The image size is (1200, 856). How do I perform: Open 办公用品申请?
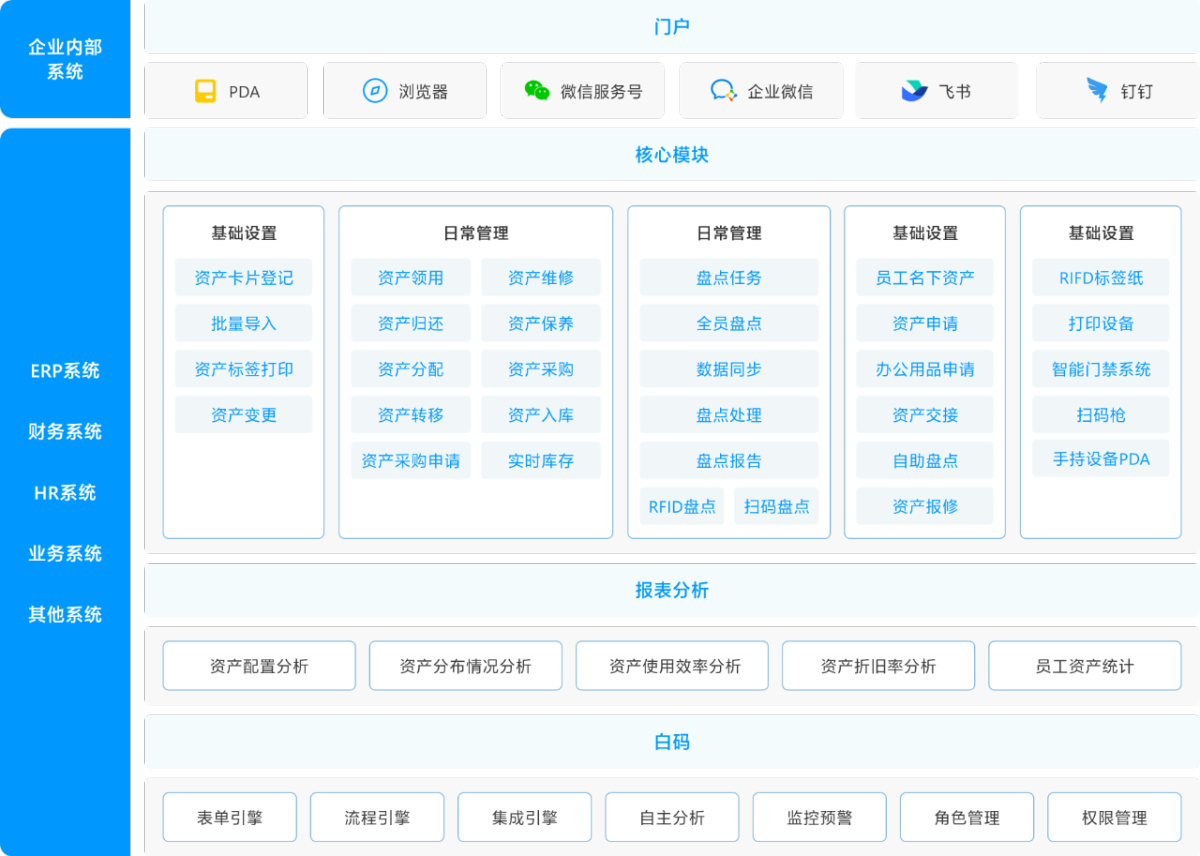[925, 369]
